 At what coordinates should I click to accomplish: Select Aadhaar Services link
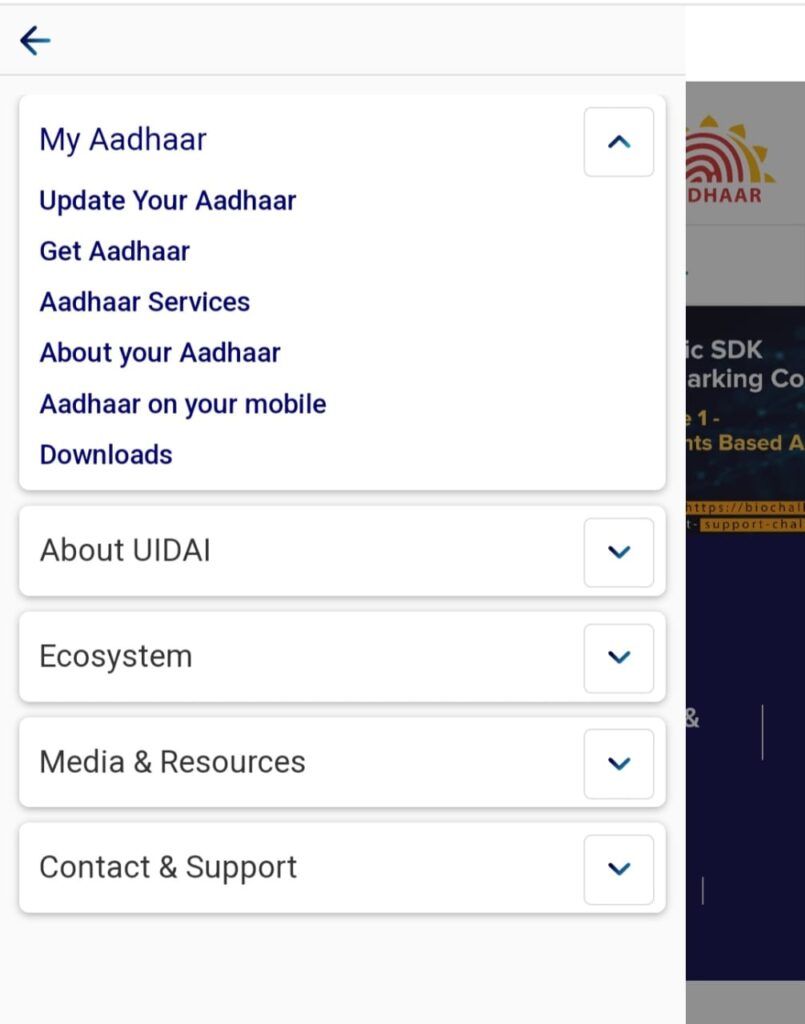[x=145, y=302]
